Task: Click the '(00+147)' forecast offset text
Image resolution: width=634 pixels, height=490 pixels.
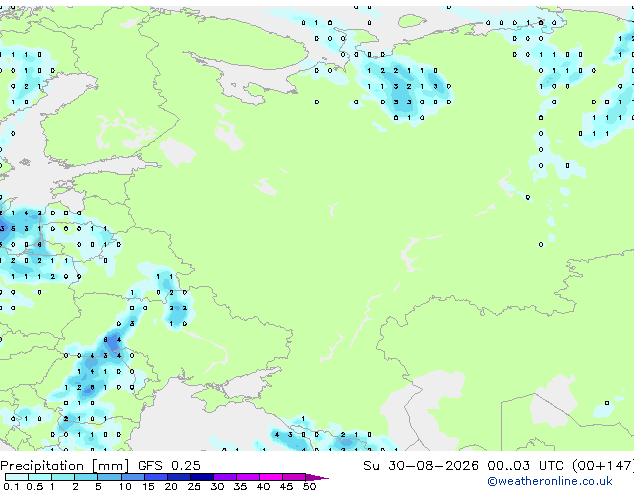Action: (x=603, y=466)
